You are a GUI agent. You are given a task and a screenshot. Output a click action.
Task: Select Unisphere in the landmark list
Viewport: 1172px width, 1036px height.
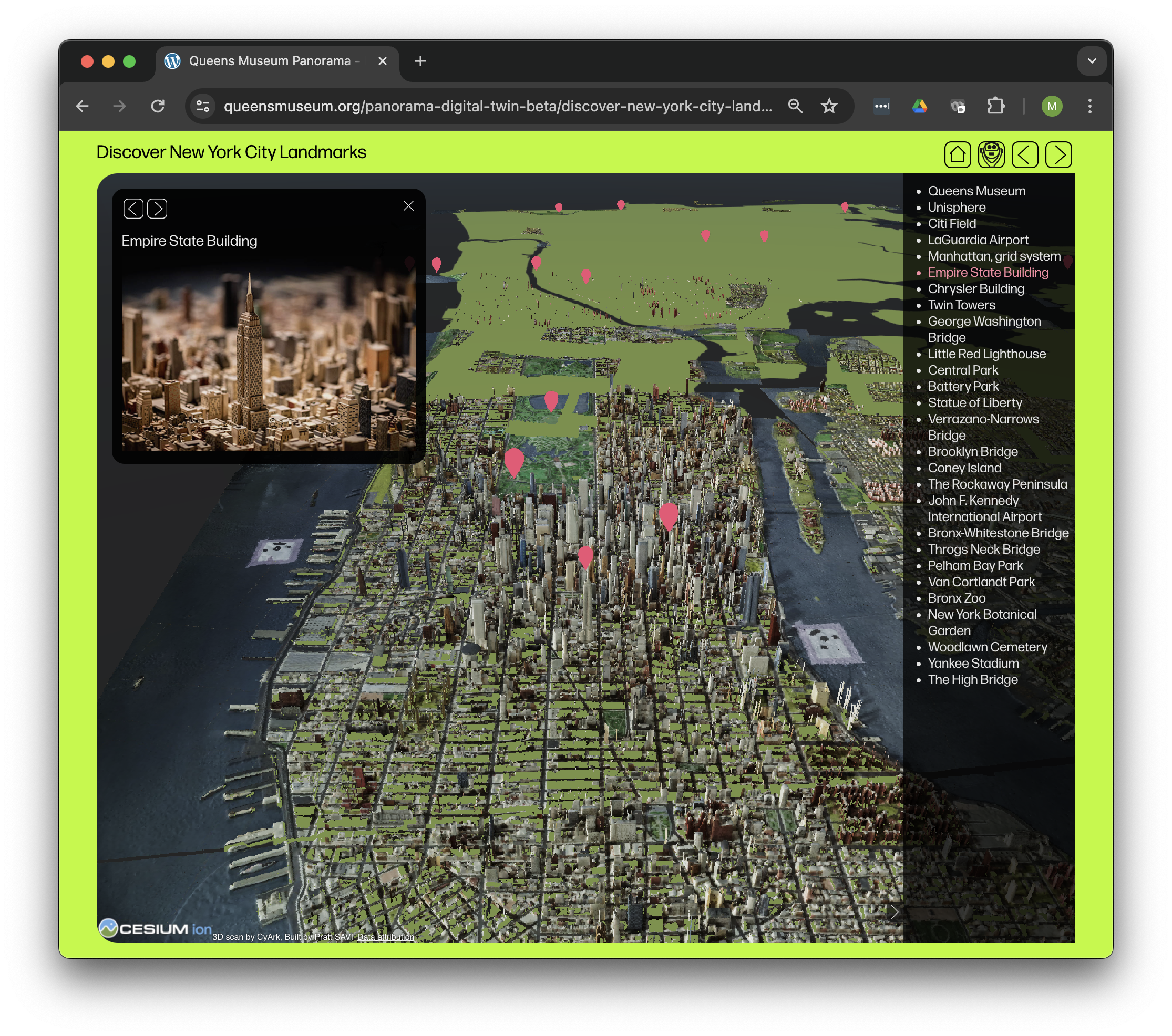[x=957, y=208]
